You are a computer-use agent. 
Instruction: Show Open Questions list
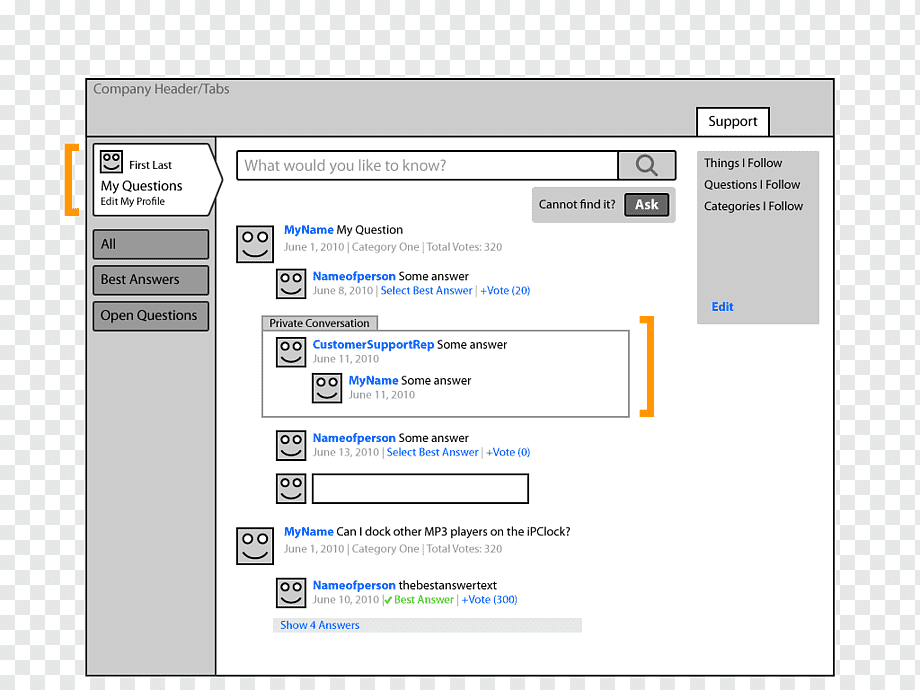(151, 316)
